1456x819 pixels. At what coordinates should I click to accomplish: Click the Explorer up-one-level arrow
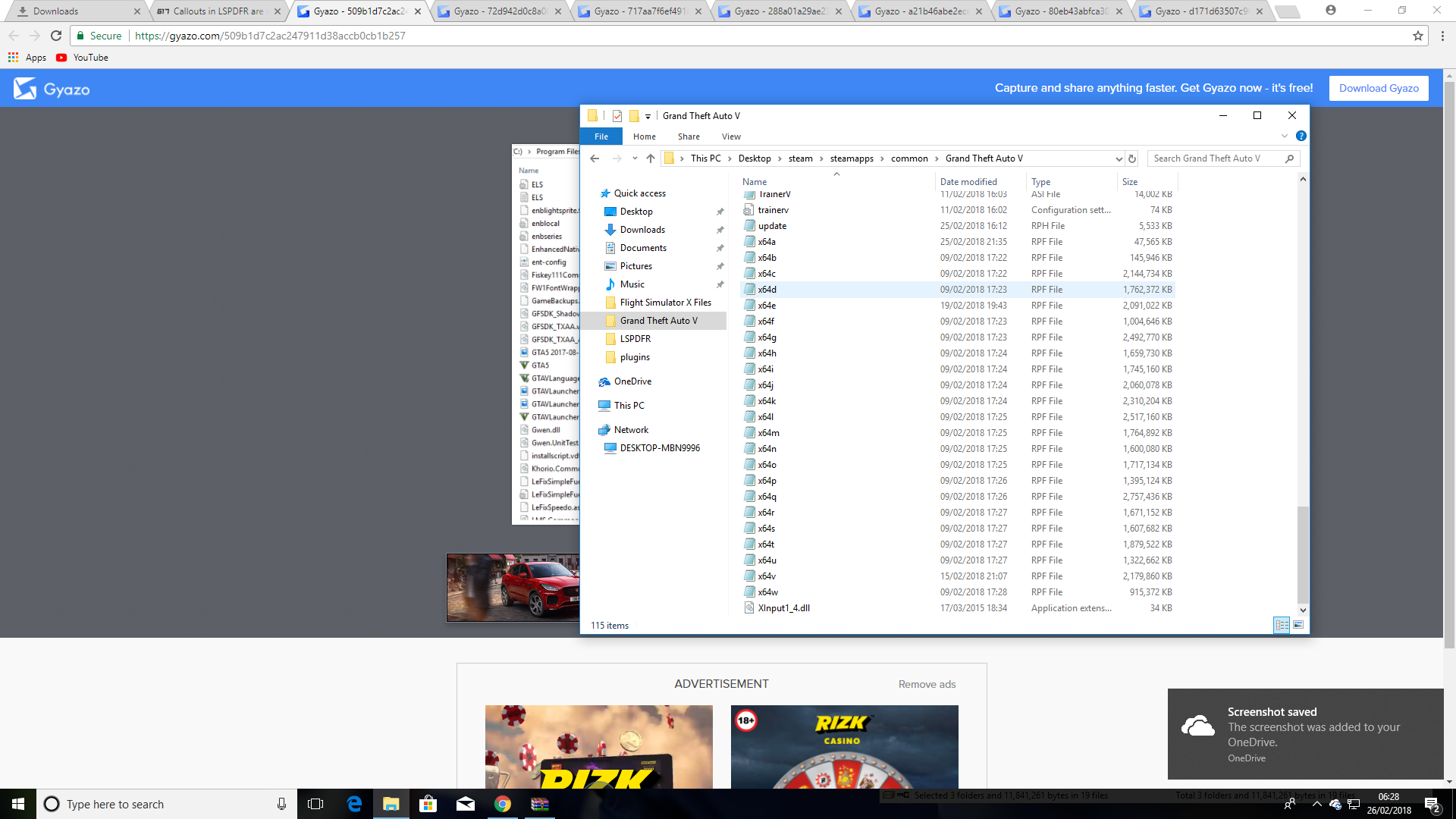pos(651,158)
